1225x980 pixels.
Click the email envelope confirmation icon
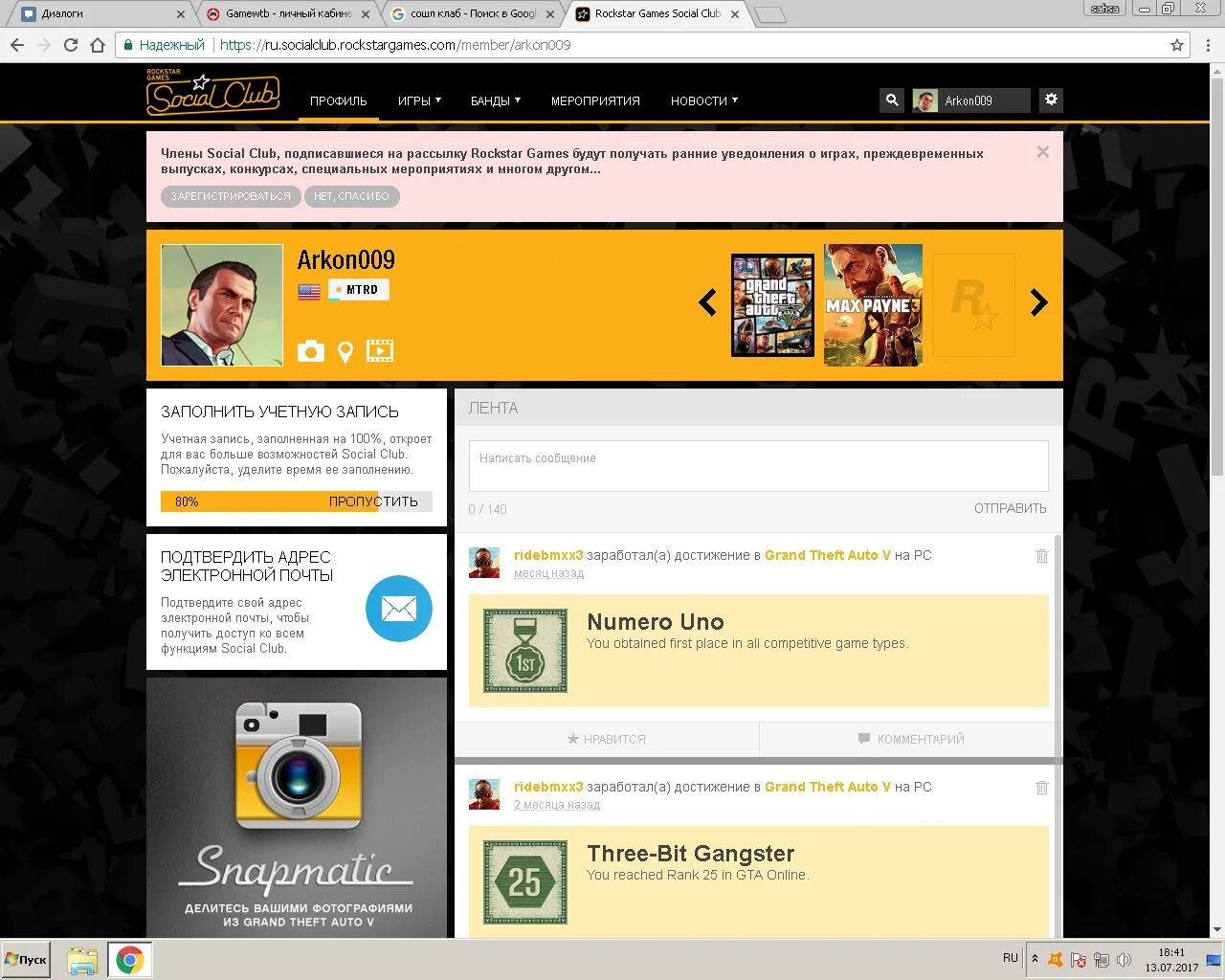(x=399, y=609)
